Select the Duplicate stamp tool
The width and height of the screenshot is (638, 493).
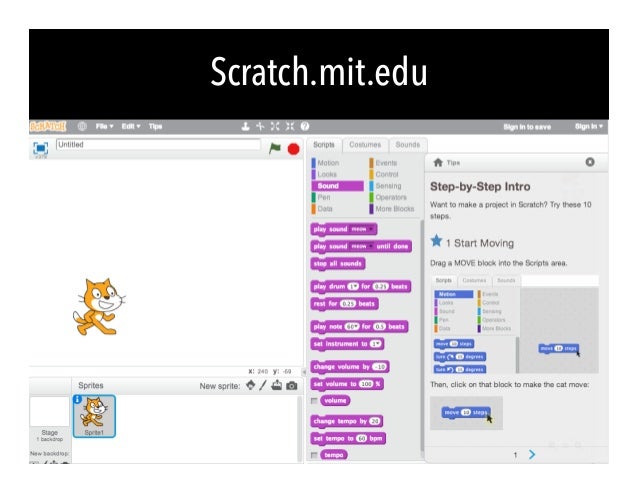tap(245, 127)
